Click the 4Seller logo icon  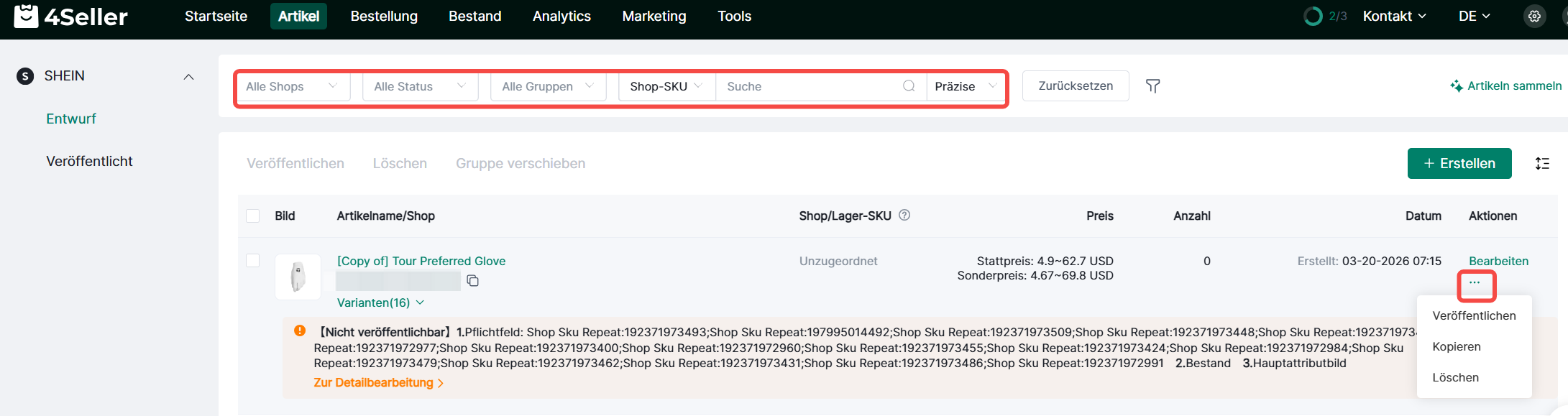coord(27,16)
